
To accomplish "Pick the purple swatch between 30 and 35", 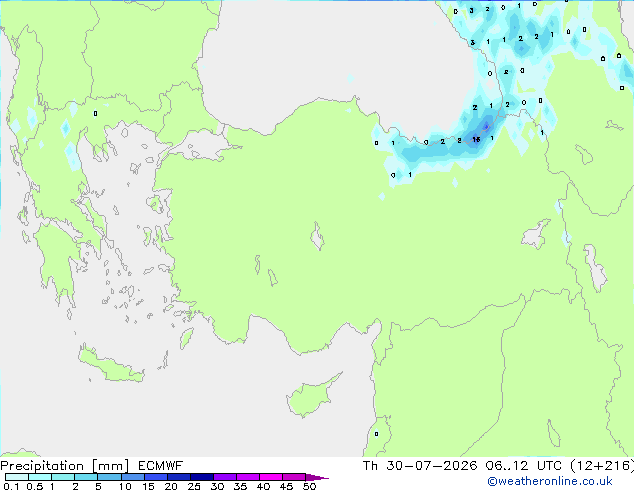I will [225, 477].
